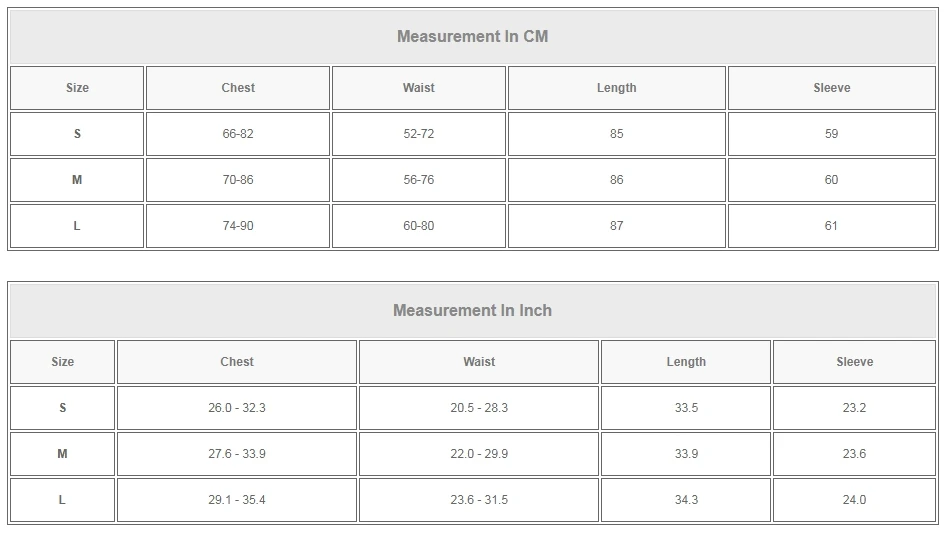Image resolution: width=947 pixels, height=536 pixels.
Task: Select the Waist header in CM table
Action: pos(419,88)
